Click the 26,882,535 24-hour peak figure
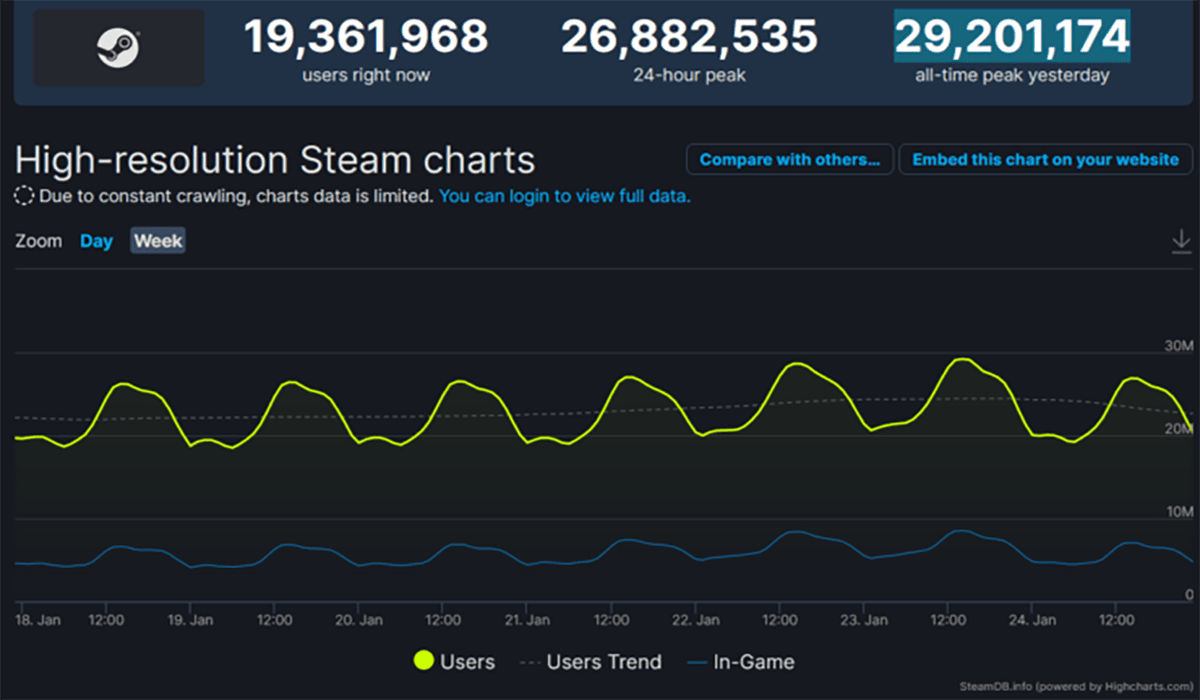Screen dimensions: 1200x700 coord(689,37)
